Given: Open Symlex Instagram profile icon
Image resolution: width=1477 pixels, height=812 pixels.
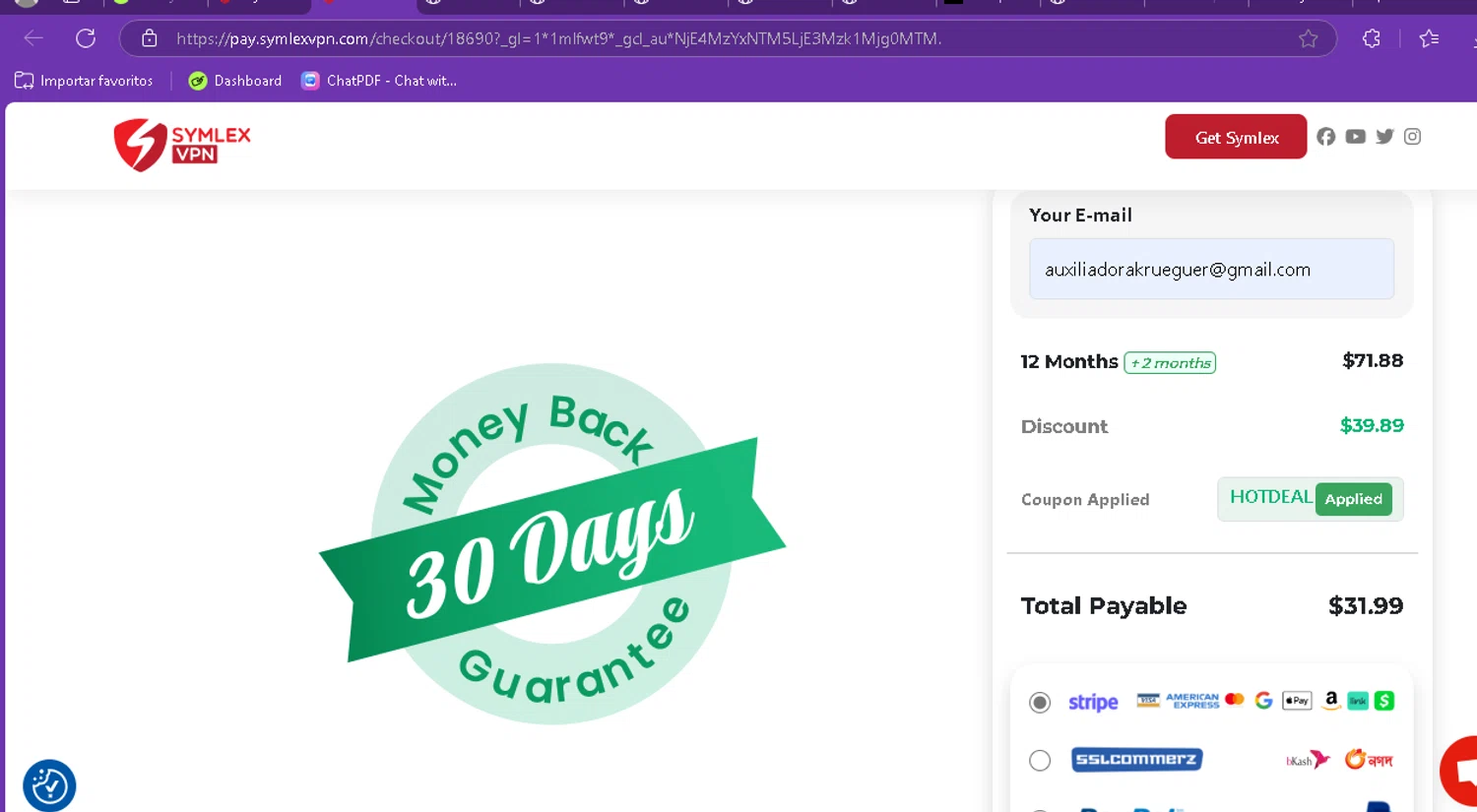Looking at the screenshot, I should pyautogui.click(x=1412, y=137).
